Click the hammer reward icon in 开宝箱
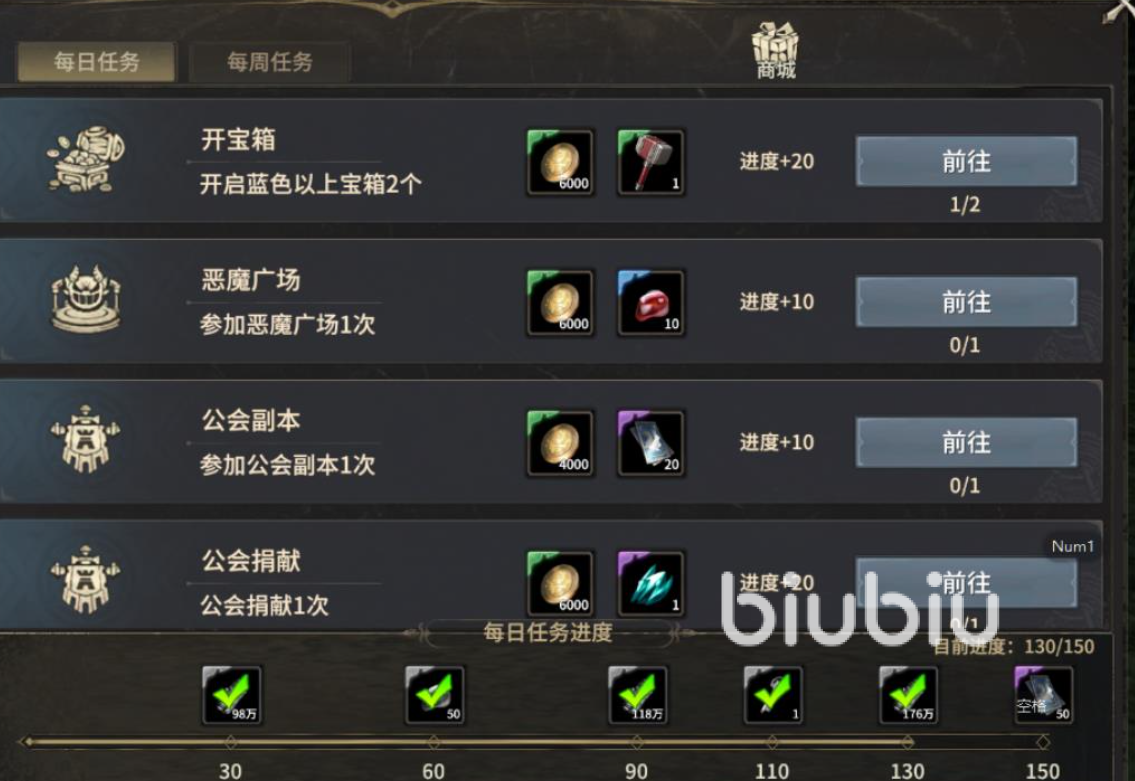Viewport: 1135px width, 781px height. (x=650, y=162)
